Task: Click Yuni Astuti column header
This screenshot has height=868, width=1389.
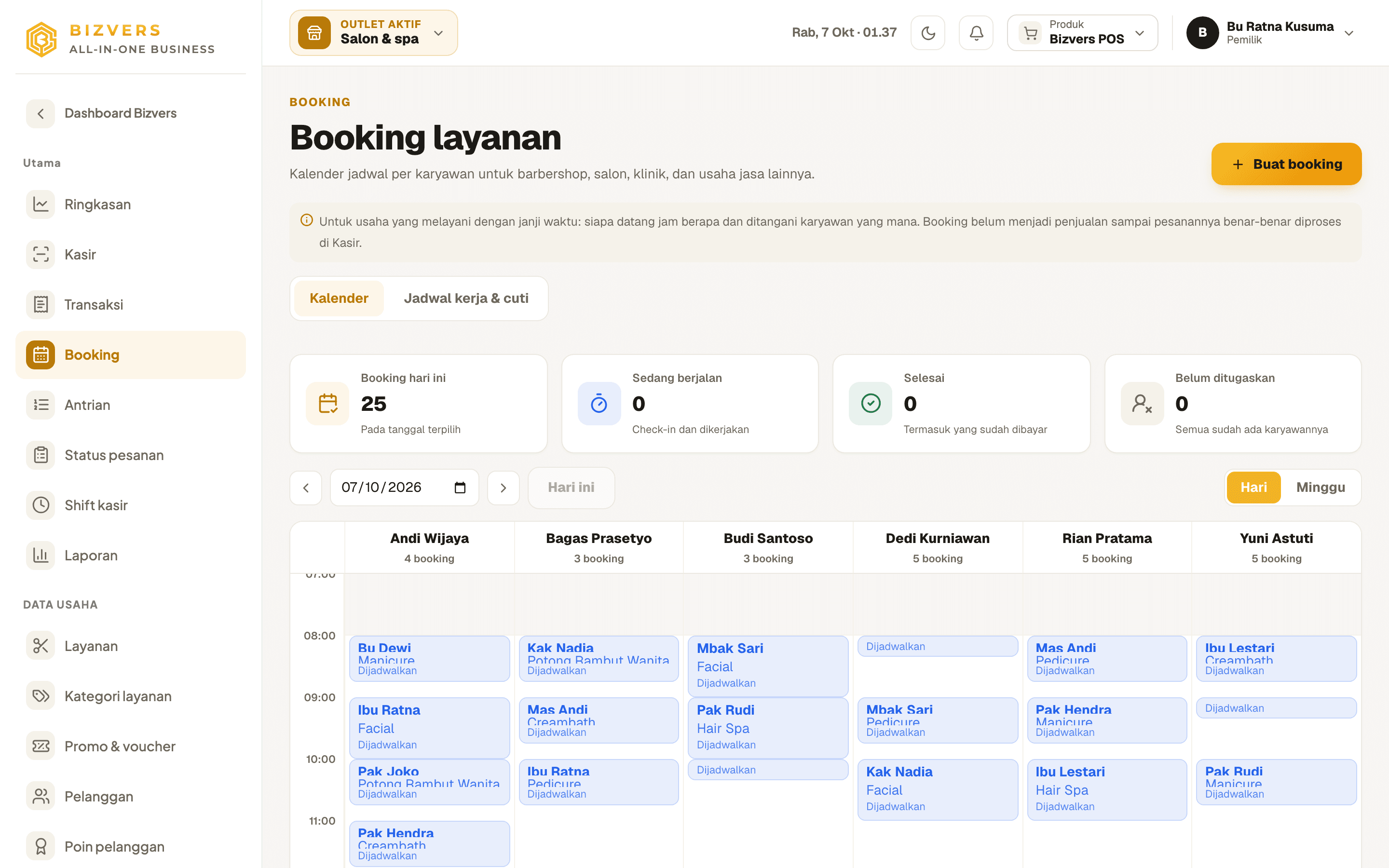Action: [1277, 548]
